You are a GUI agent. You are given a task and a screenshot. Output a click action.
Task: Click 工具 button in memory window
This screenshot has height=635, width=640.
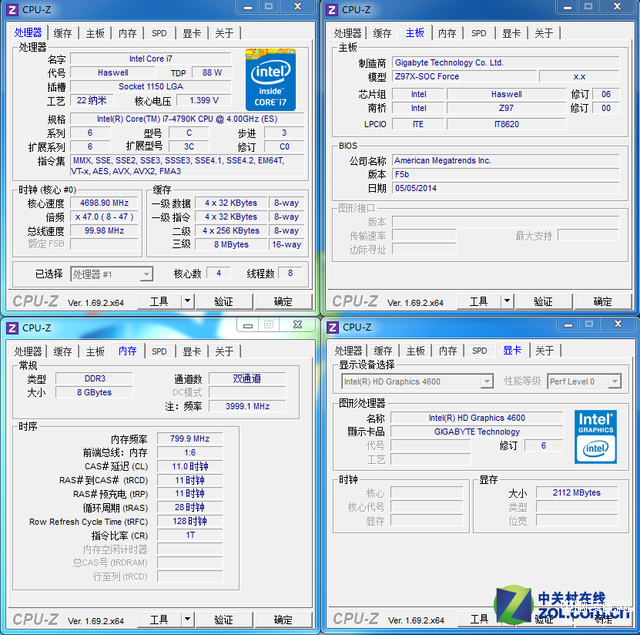coord(159,619)
